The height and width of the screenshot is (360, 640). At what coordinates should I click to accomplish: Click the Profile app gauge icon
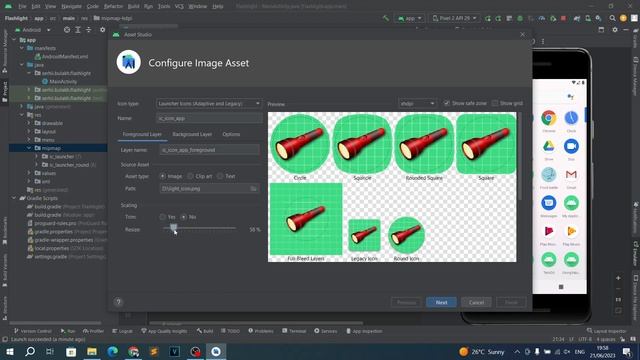point(542,18)
